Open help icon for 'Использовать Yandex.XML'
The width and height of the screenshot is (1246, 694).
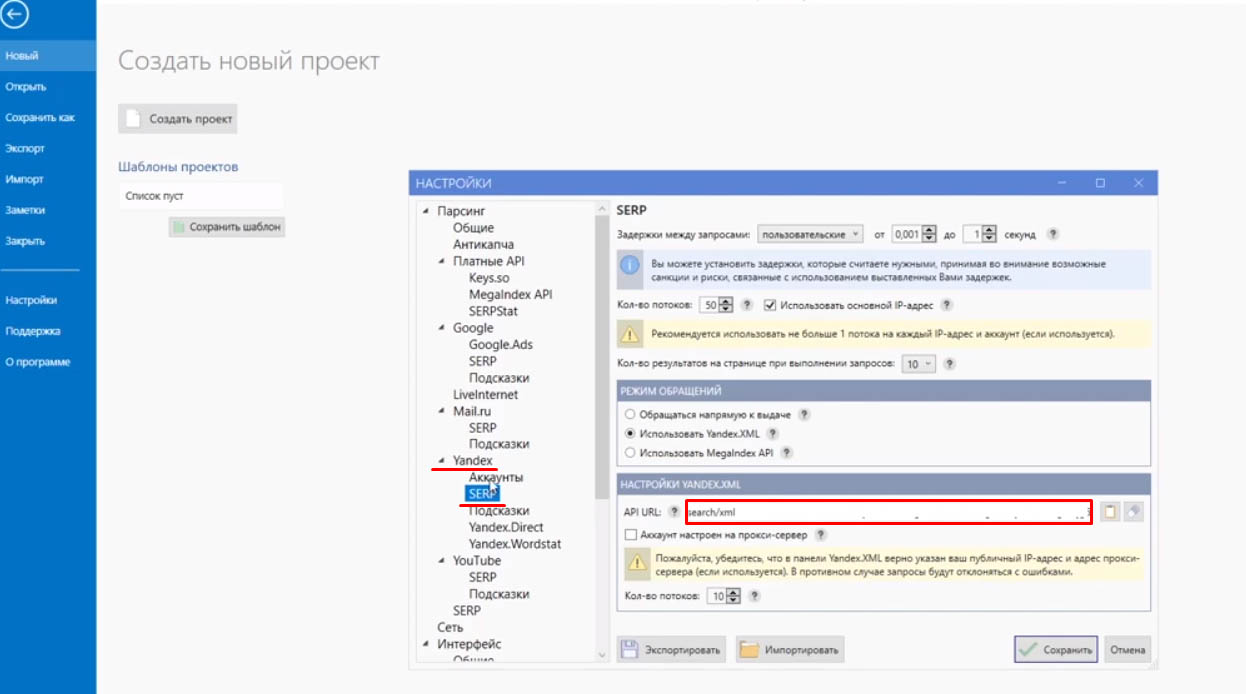(772, 434)
